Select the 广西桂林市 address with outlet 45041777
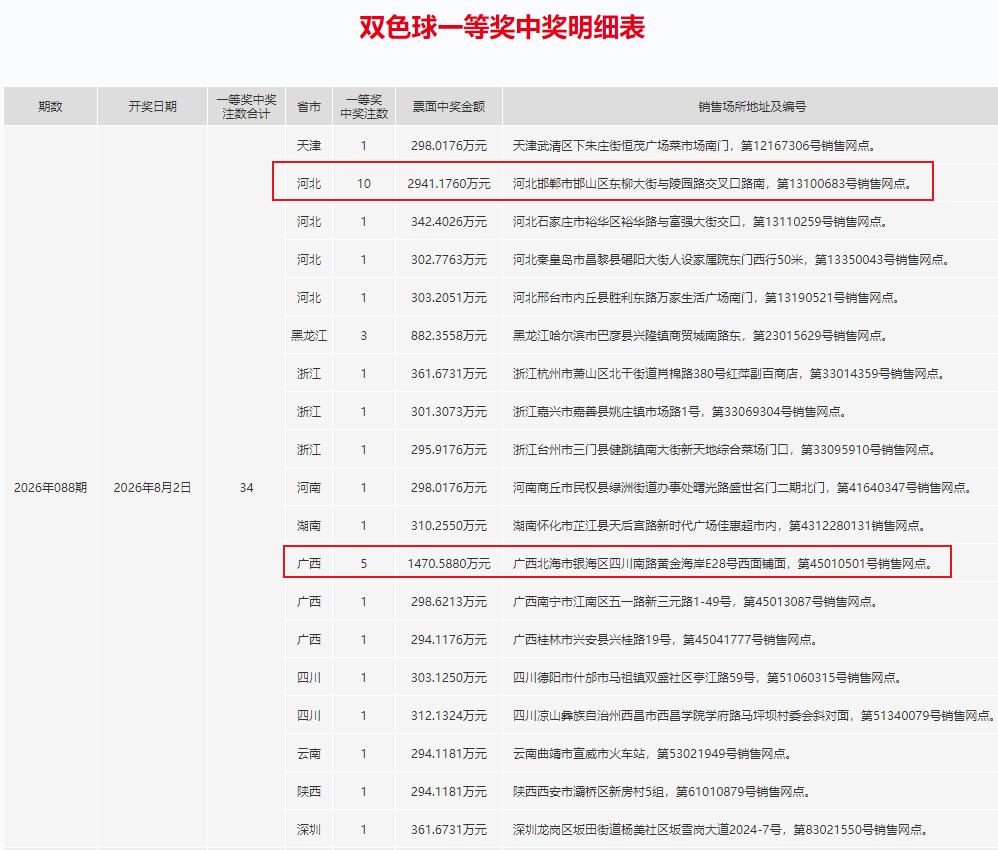Viewport: 998px width, 850px height. [x=666, y=640]
